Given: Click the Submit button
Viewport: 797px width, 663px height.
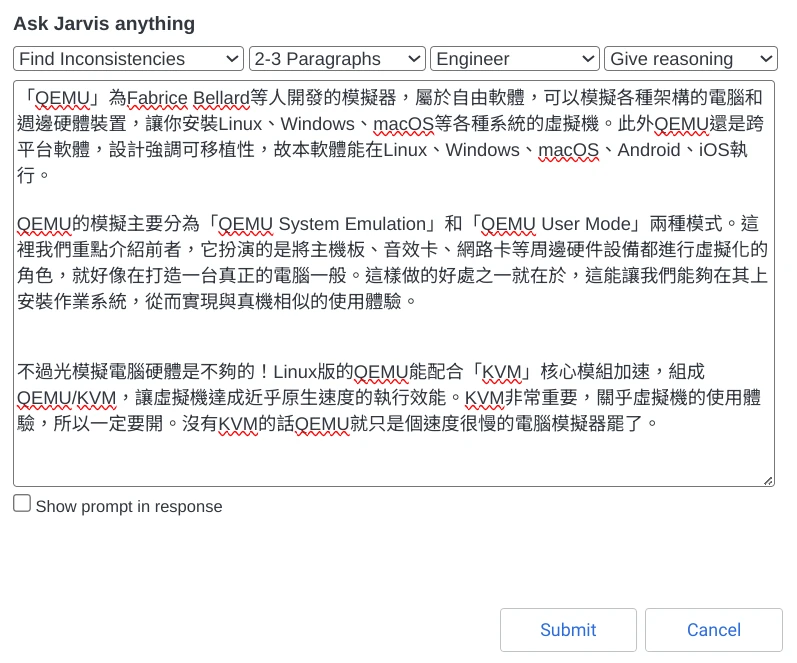Looking at the screenshot, I should coord(568,630).
